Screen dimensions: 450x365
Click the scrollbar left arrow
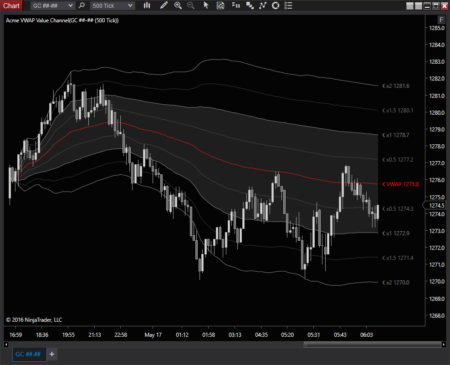click(6, 344)
